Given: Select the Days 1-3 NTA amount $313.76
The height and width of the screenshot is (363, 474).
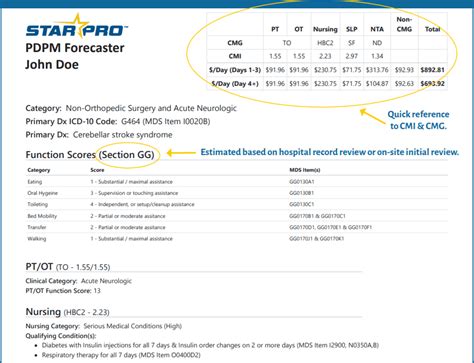Looking at the screenshot, I should pos(377,70).
